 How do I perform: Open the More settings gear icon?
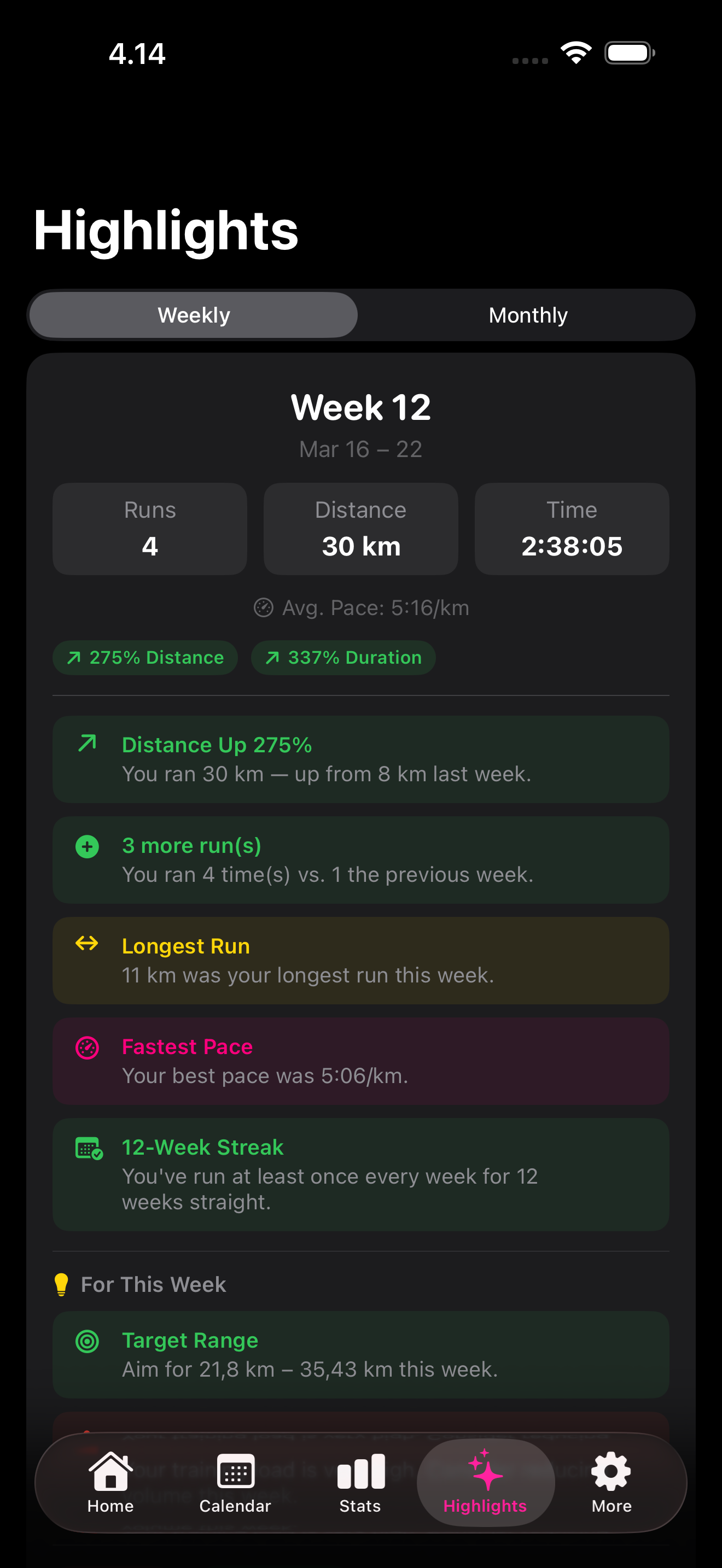click(611, 1471)
